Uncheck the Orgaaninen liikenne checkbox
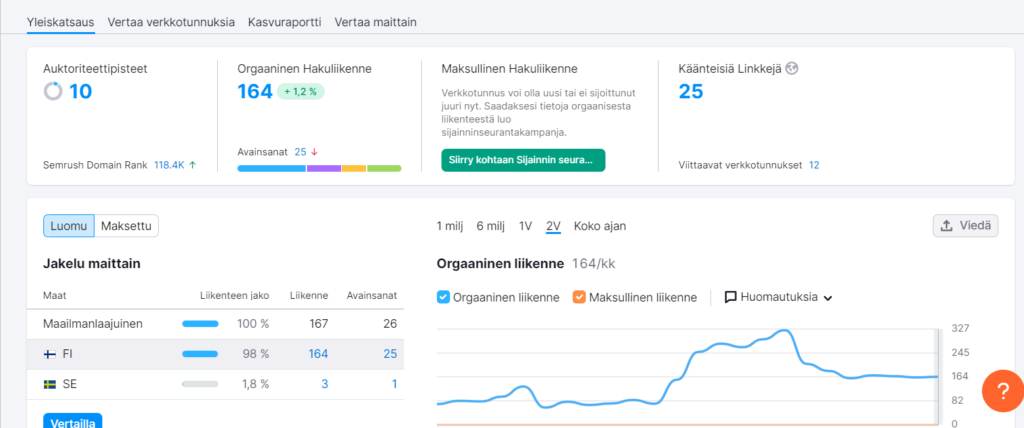The image size is (1024, 428). pos(443,297)
